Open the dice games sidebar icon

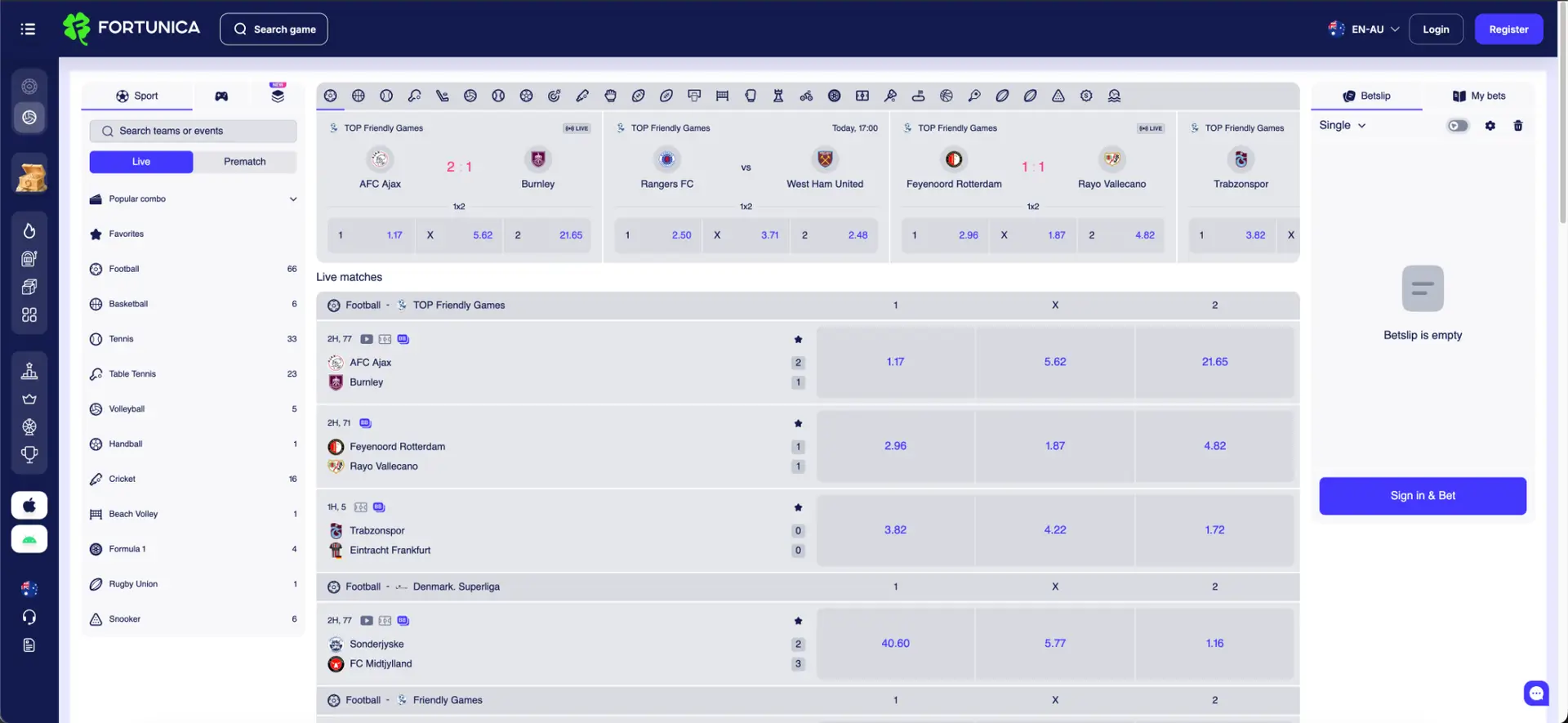click(29, 287)
